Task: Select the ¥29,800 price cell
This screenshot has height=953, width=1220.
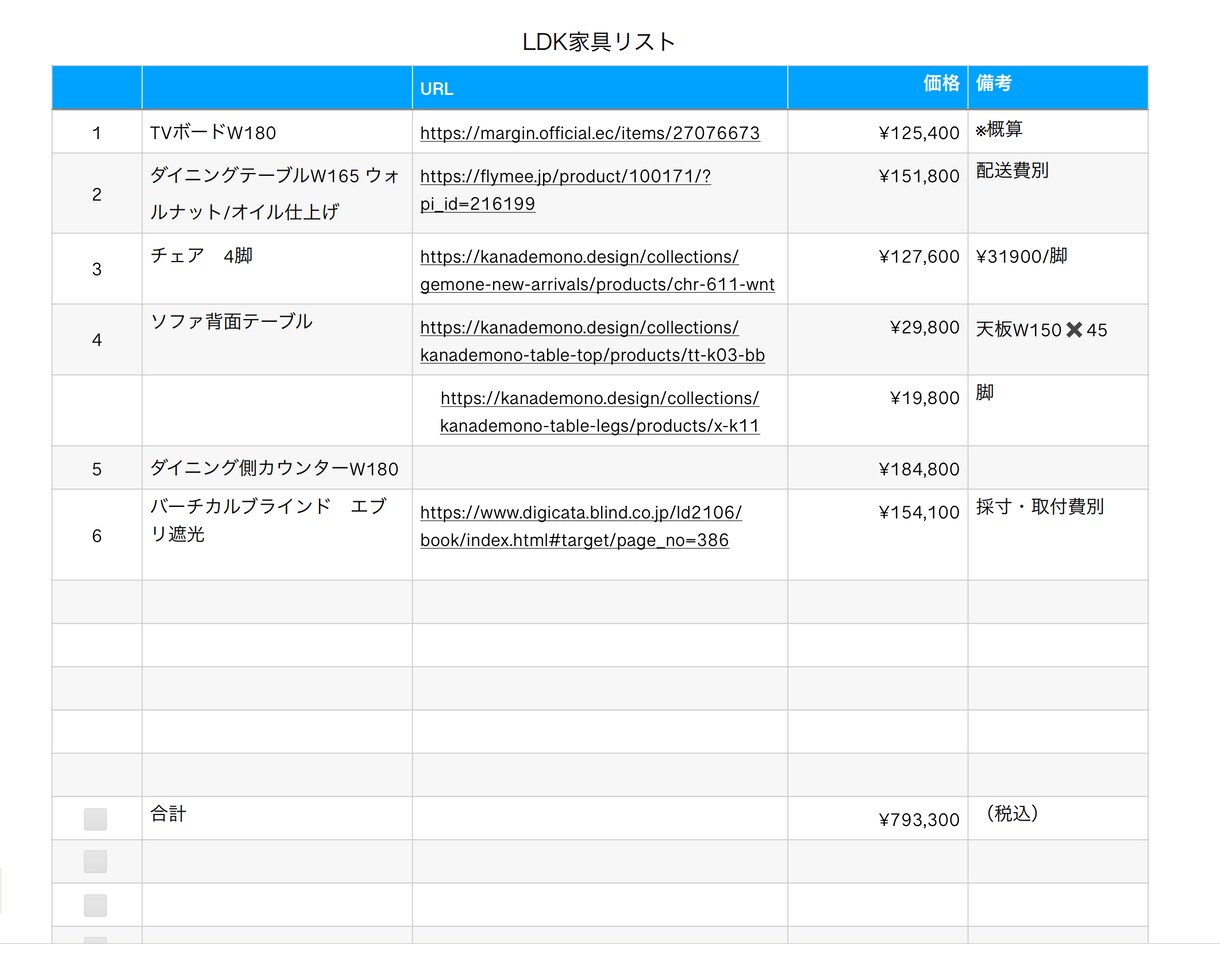Action: (x=878, y=340)
